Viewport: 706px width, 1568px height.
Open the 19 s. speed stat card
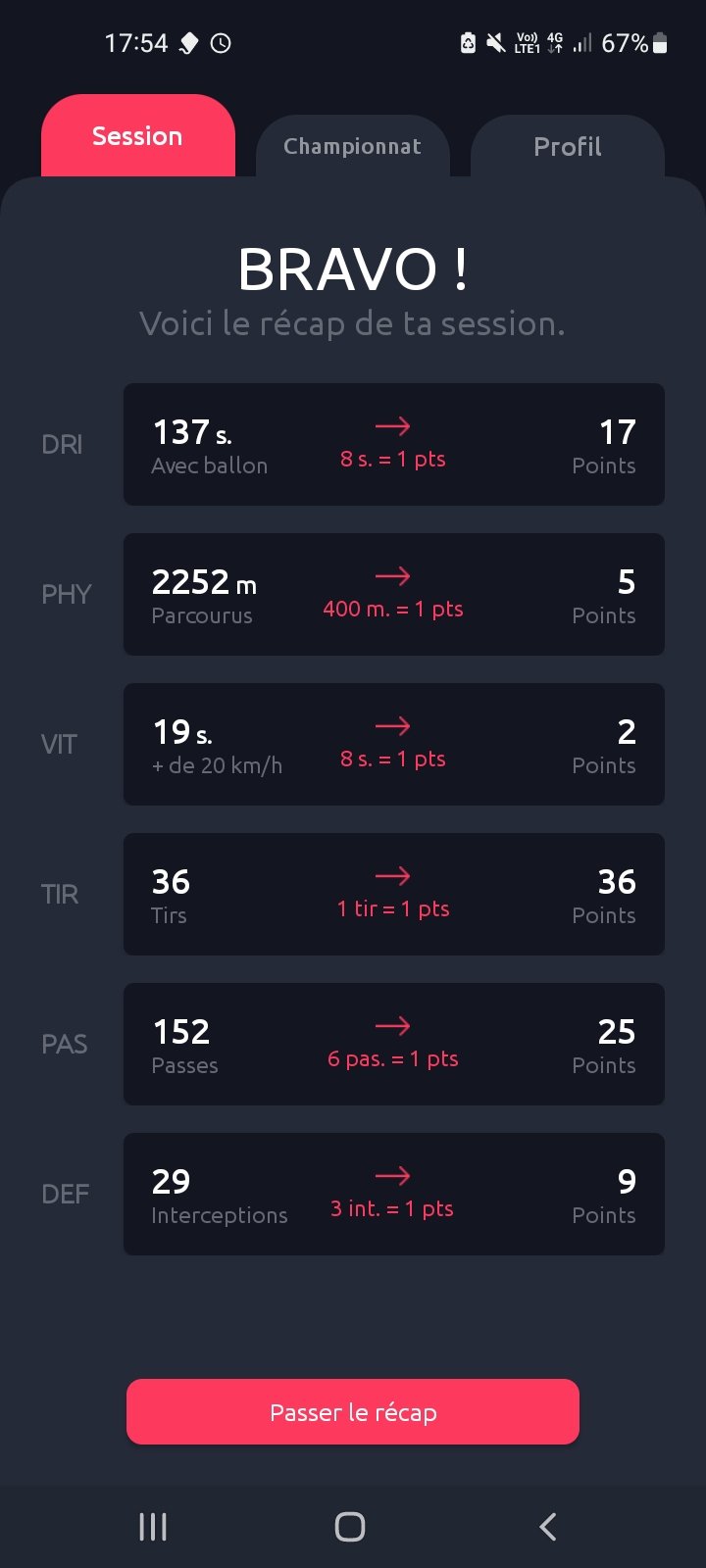393,744
